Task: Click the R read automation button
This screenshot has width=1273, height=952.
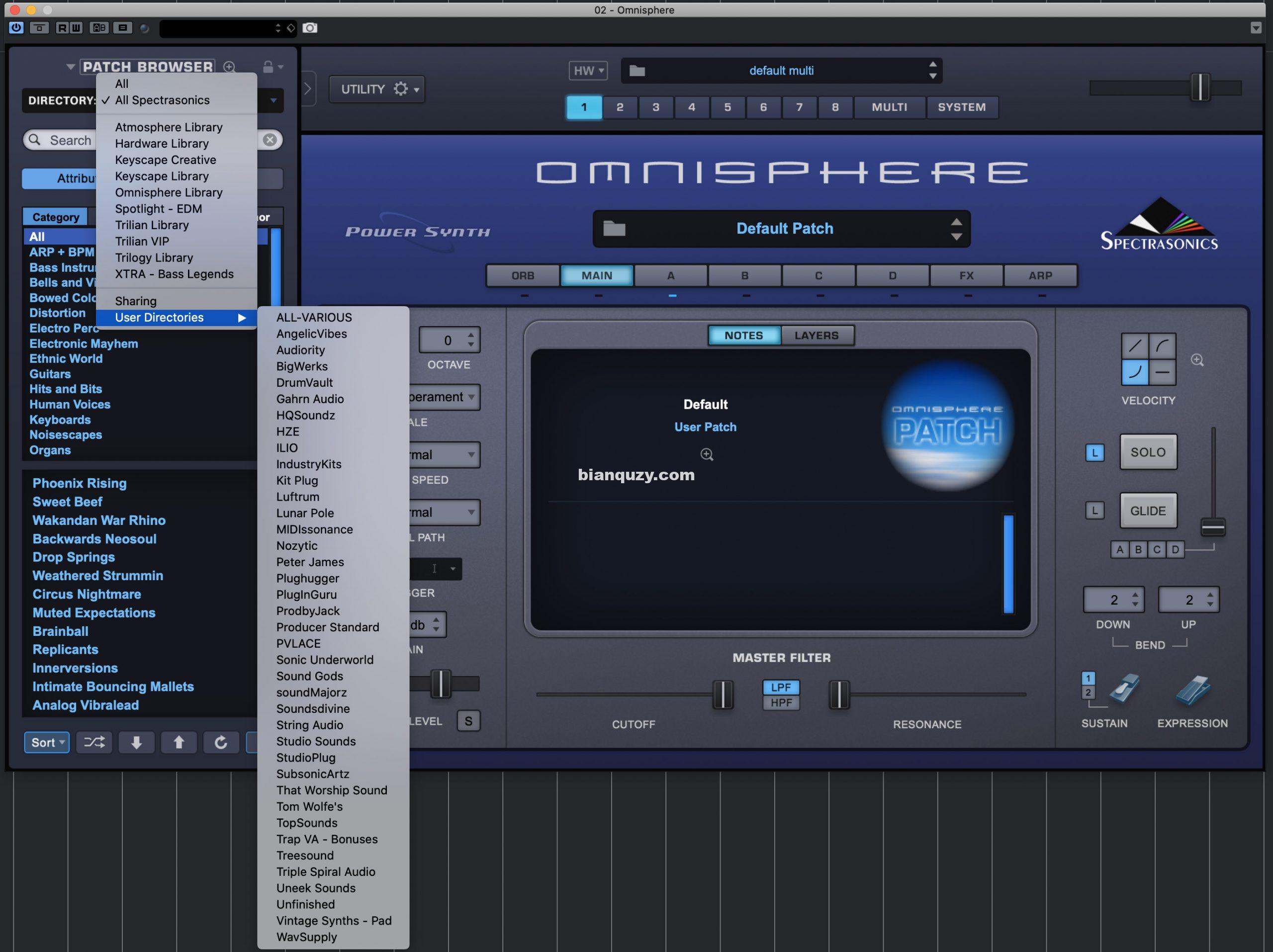Action: (x=62, y=28)
